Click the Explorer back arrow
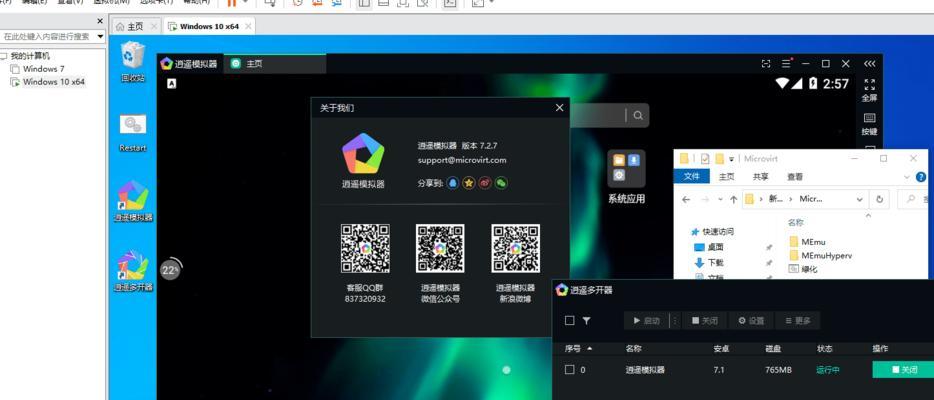 686,199
